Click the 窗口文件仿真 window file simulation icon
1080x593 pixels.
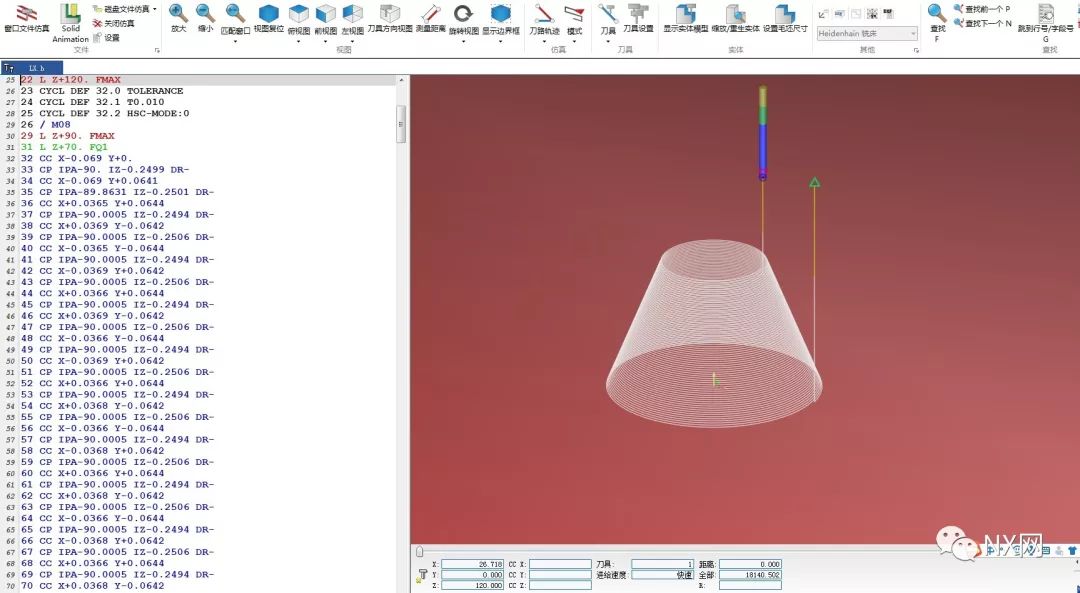click(x=26, y=18)
